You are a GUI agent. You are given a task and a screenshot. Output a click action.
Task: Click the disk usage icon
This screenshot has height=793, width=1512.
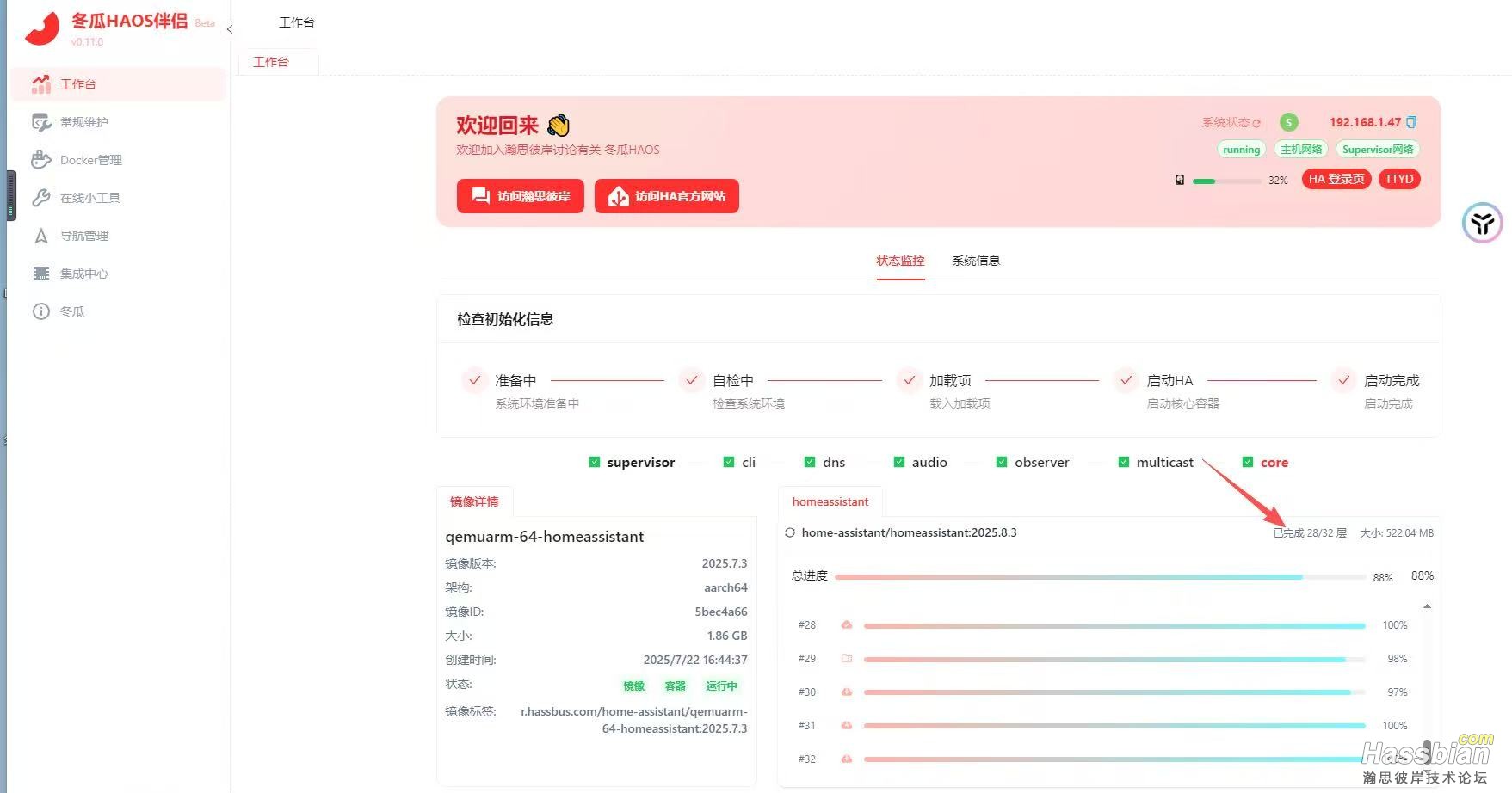(1180, 180)
